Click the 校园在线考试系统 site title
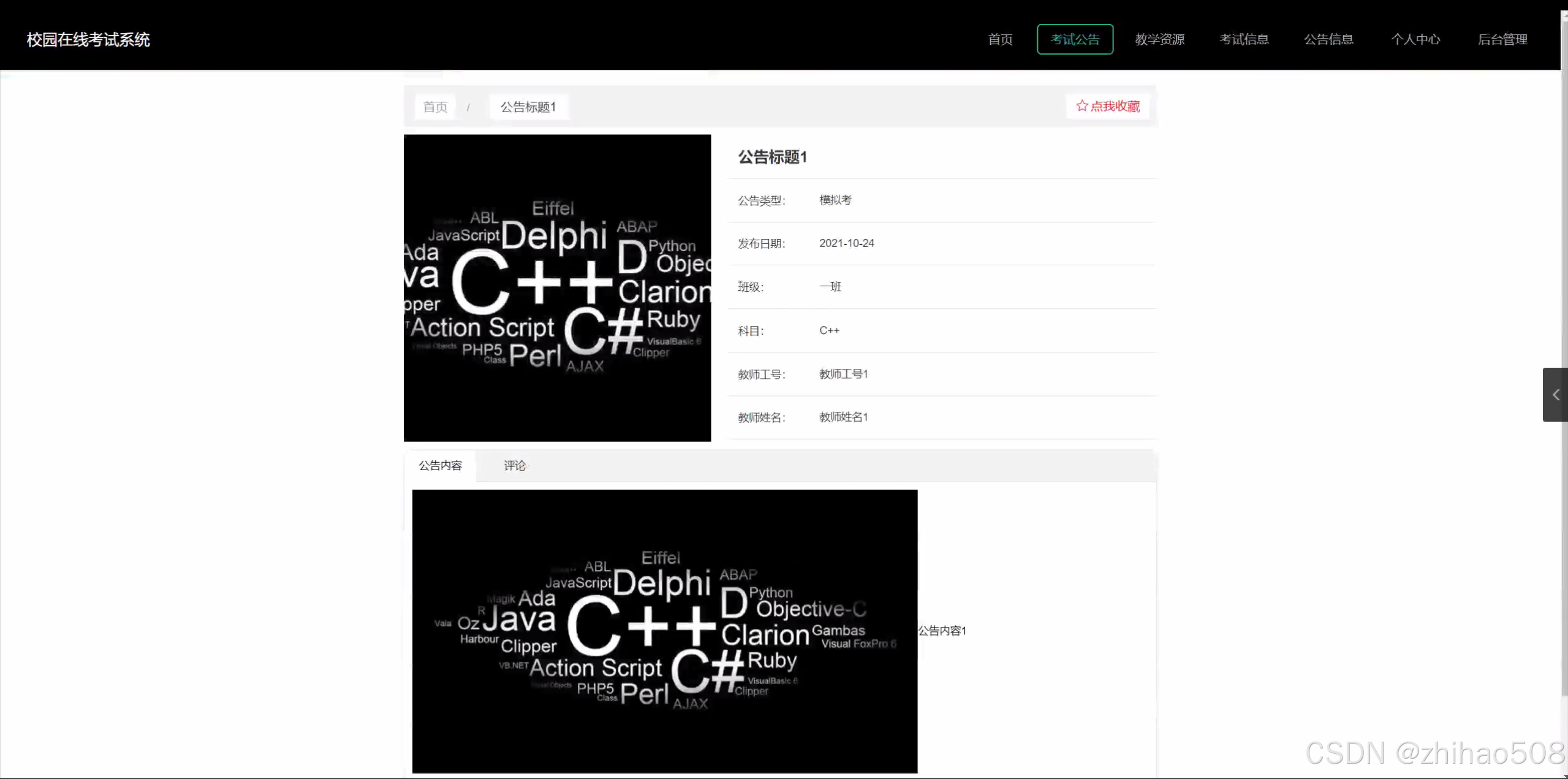 88,39
